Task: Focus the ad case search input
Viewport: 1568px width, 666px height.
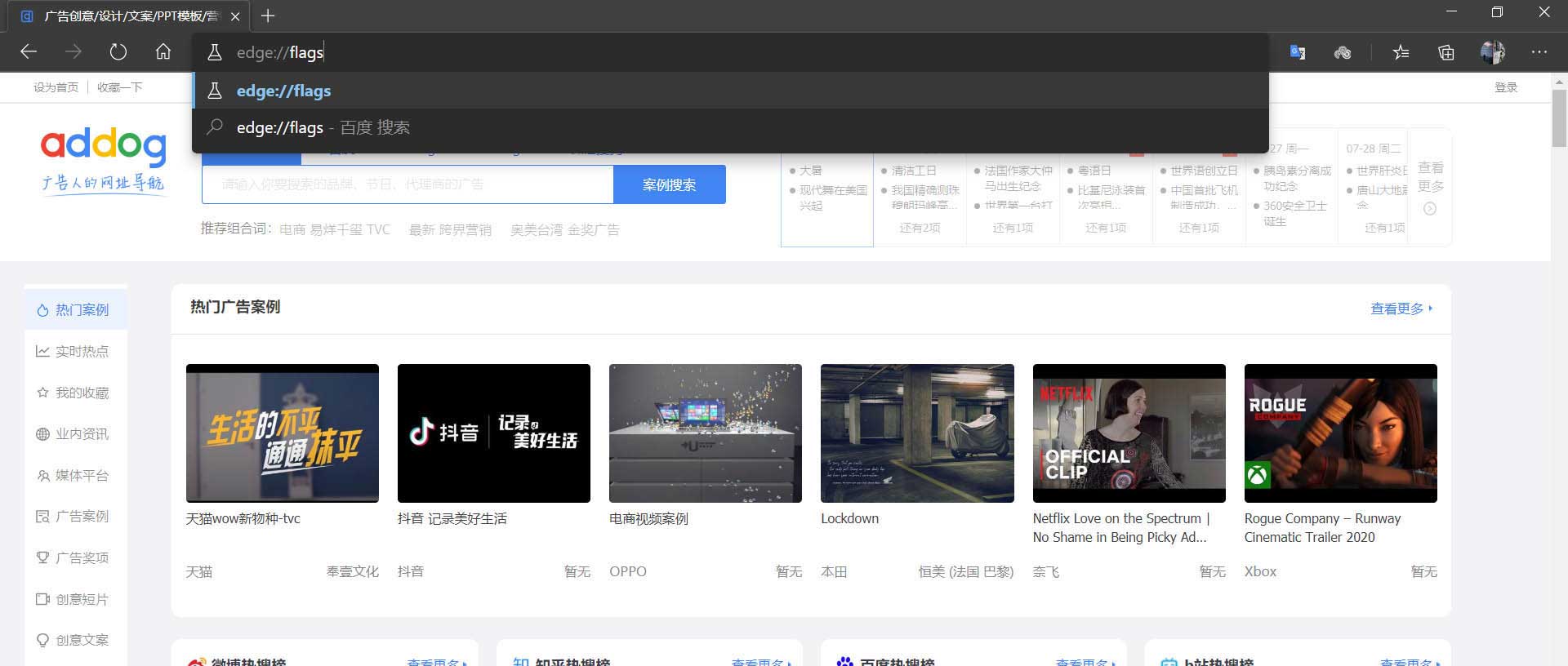Action: click(x=408, y=184)
